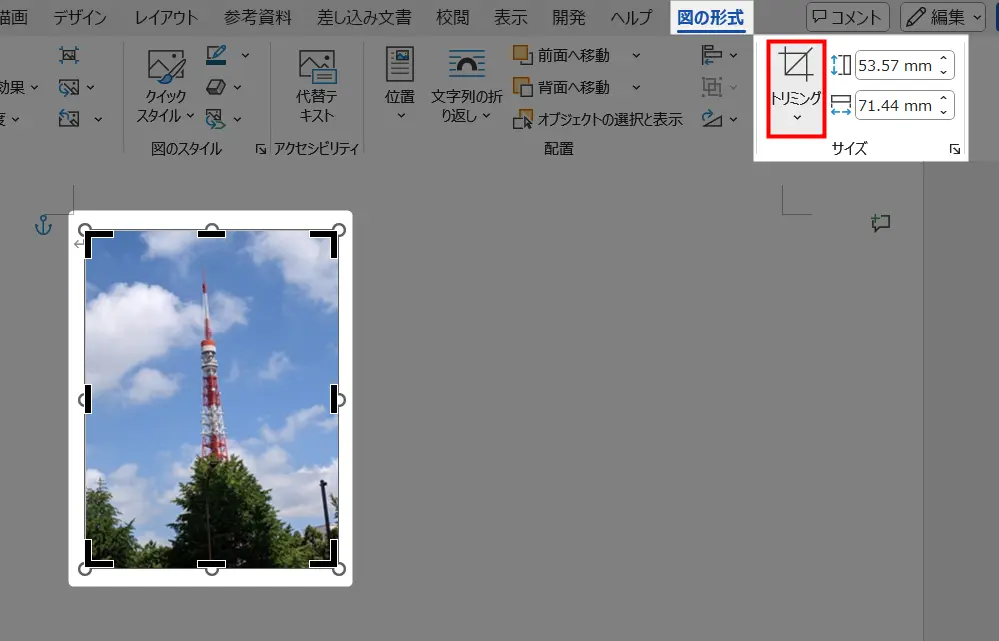Click オブジェクトの選択と表示 button

pos(598,120)
